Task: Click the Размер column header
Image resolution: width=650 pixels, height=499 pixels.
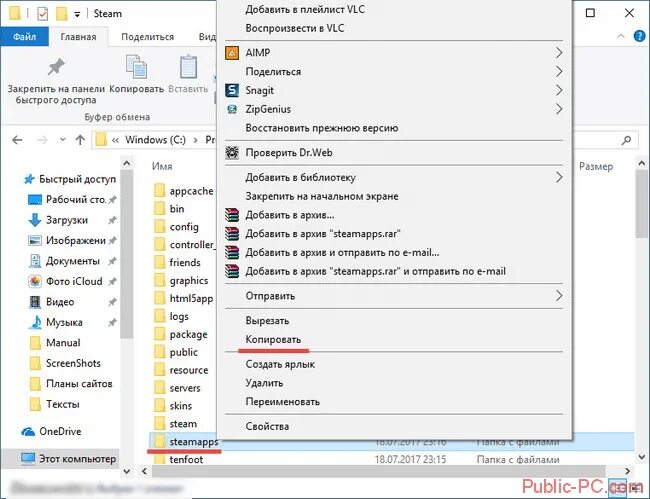Action: [x=596, y=166]
